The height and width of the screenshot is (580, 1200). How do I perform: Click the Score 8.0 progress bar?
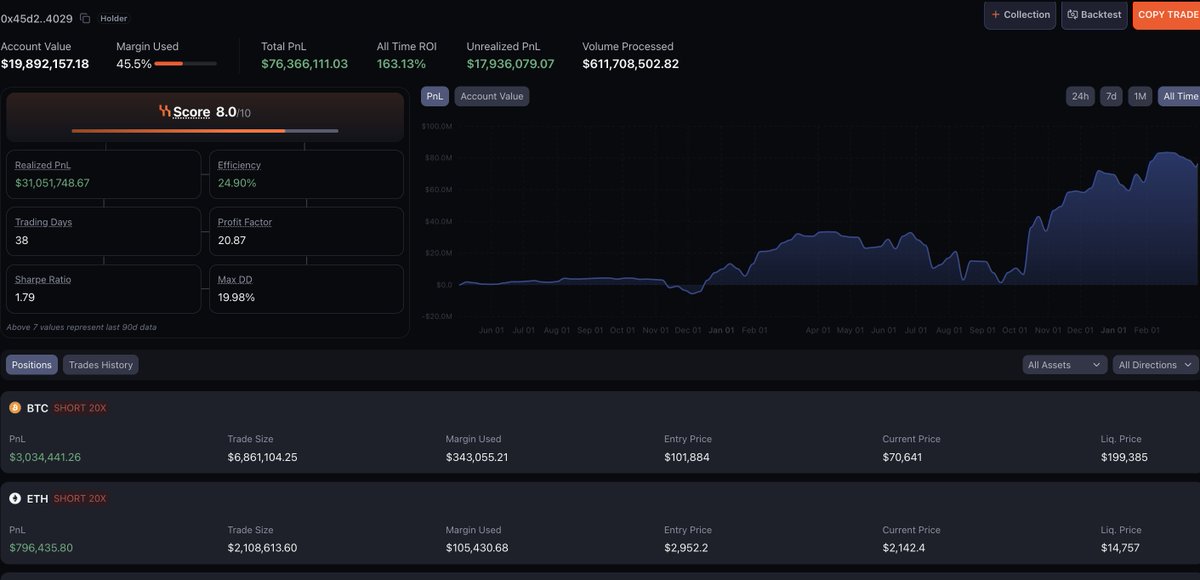coord(205,131)
